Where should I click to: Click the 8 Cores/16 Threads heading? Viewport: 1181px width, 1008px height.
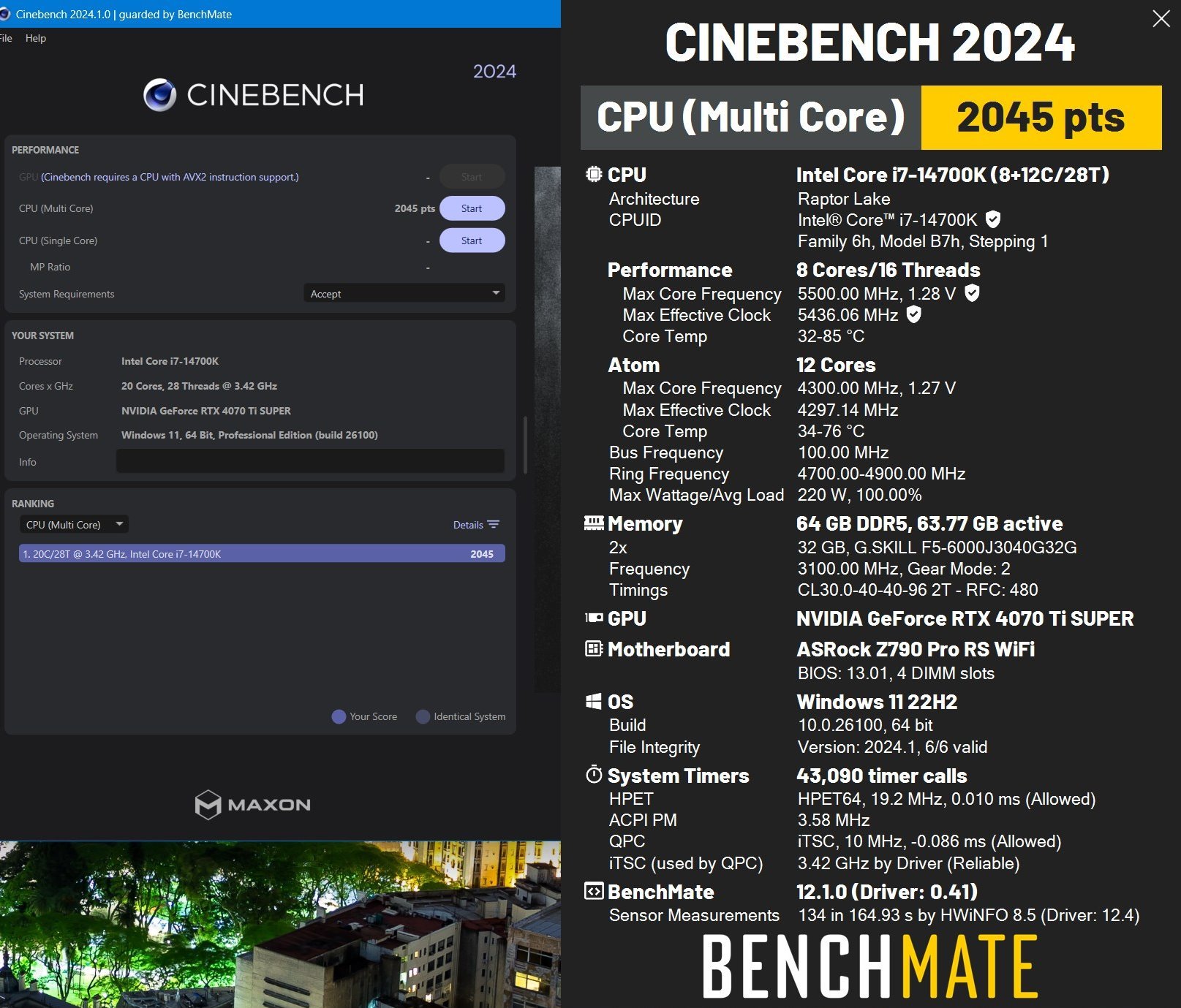pyautogui.click(x=888, y=270)
